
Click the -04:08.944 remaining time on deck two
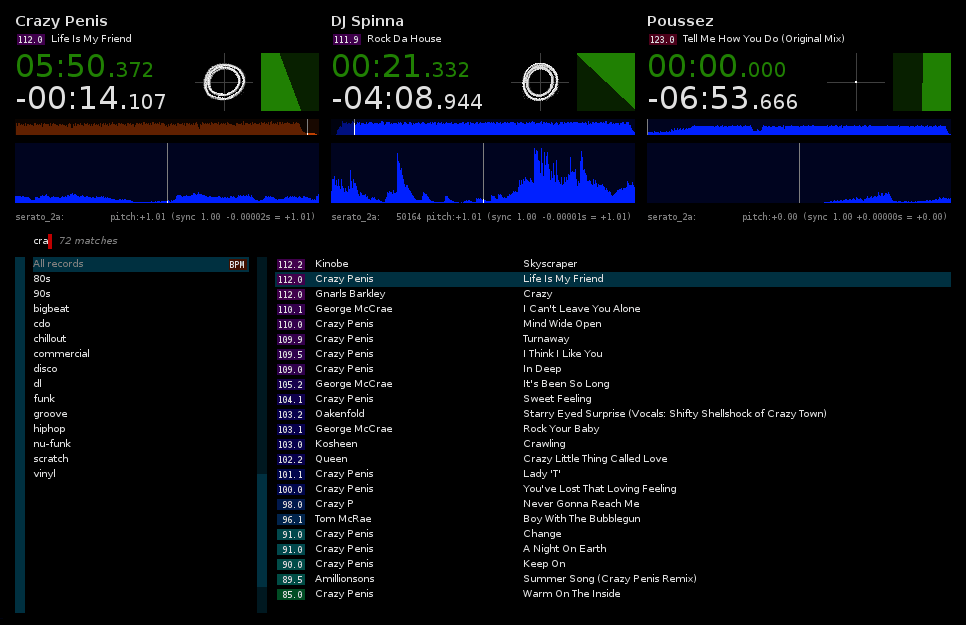(407, 99)
